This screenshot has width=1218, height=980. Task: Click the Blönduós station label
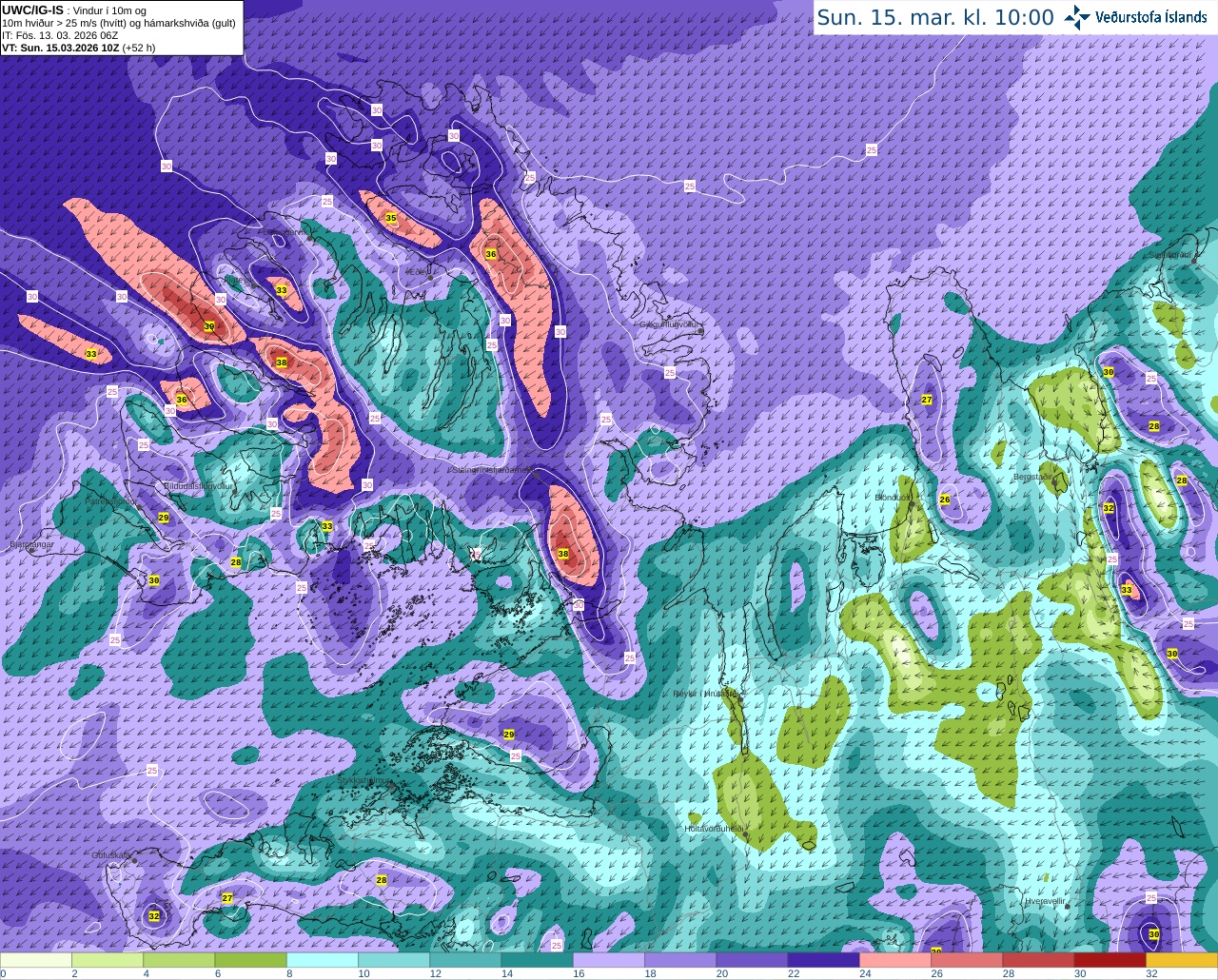[x=894, y=497]
